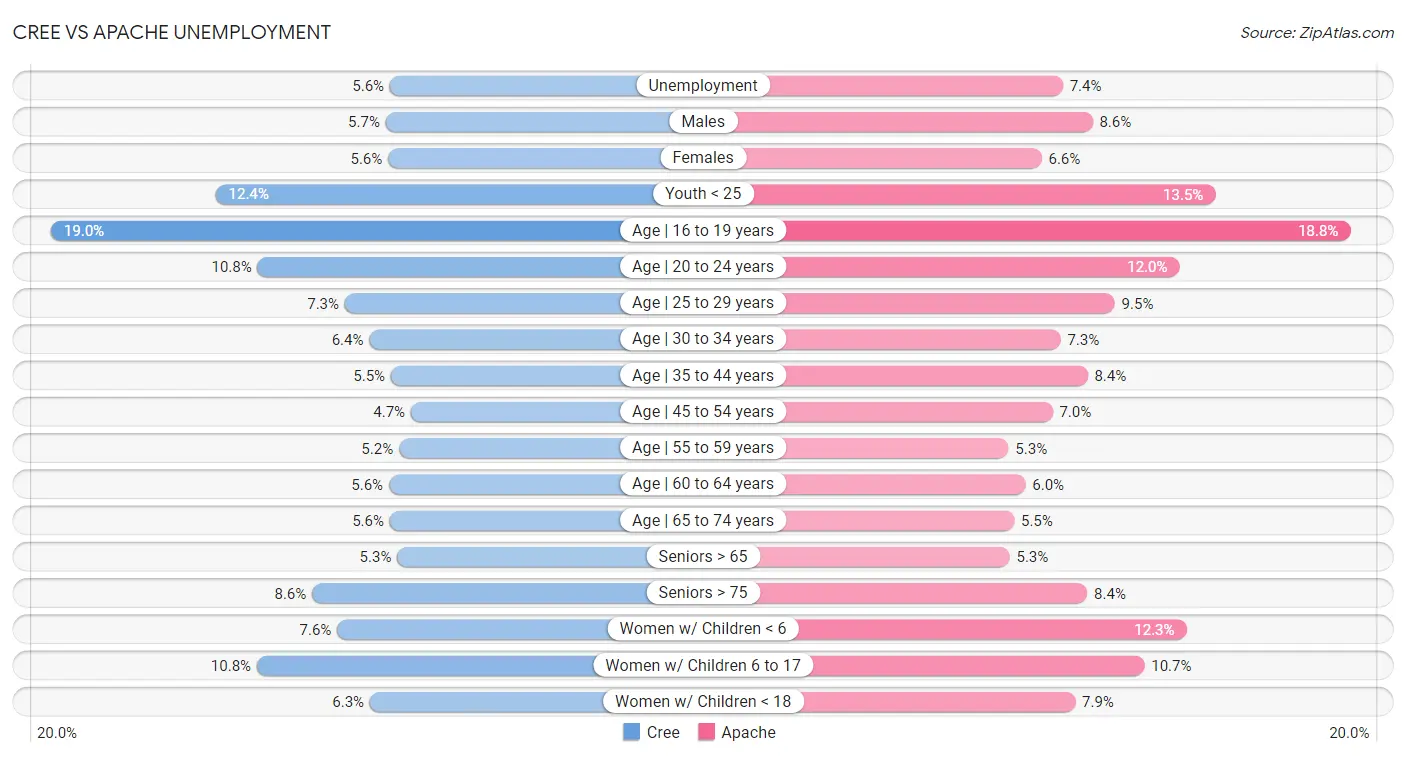Click the Cree 19.0% bar for ages 16 to 19
The width and height of the screenshot is (1406, 757).
pyautogui.click(x=377, y=230)
